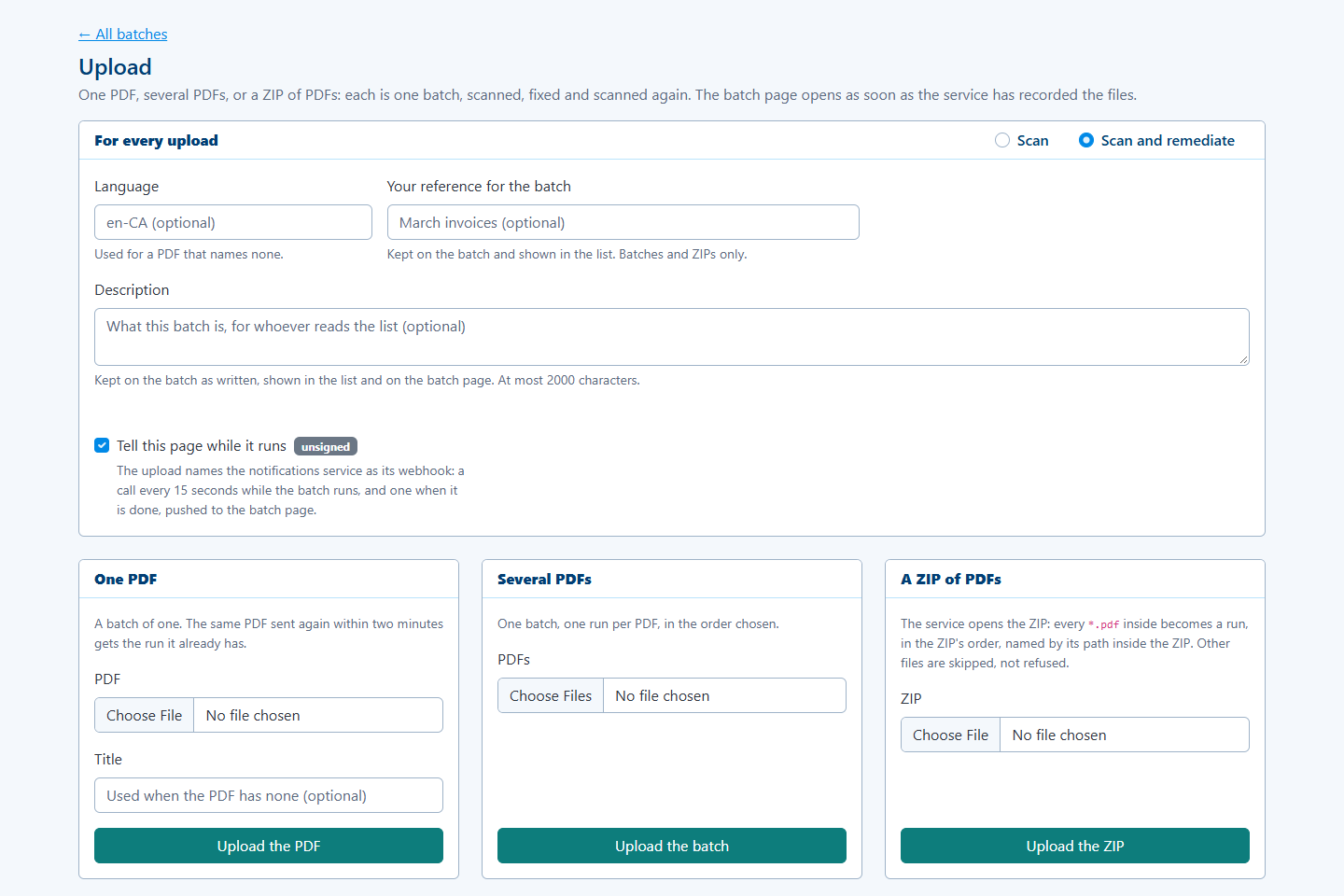Viewport: 1344px width, 896px height.
Task: Click into the Description text area
Action: click(672, 337)
